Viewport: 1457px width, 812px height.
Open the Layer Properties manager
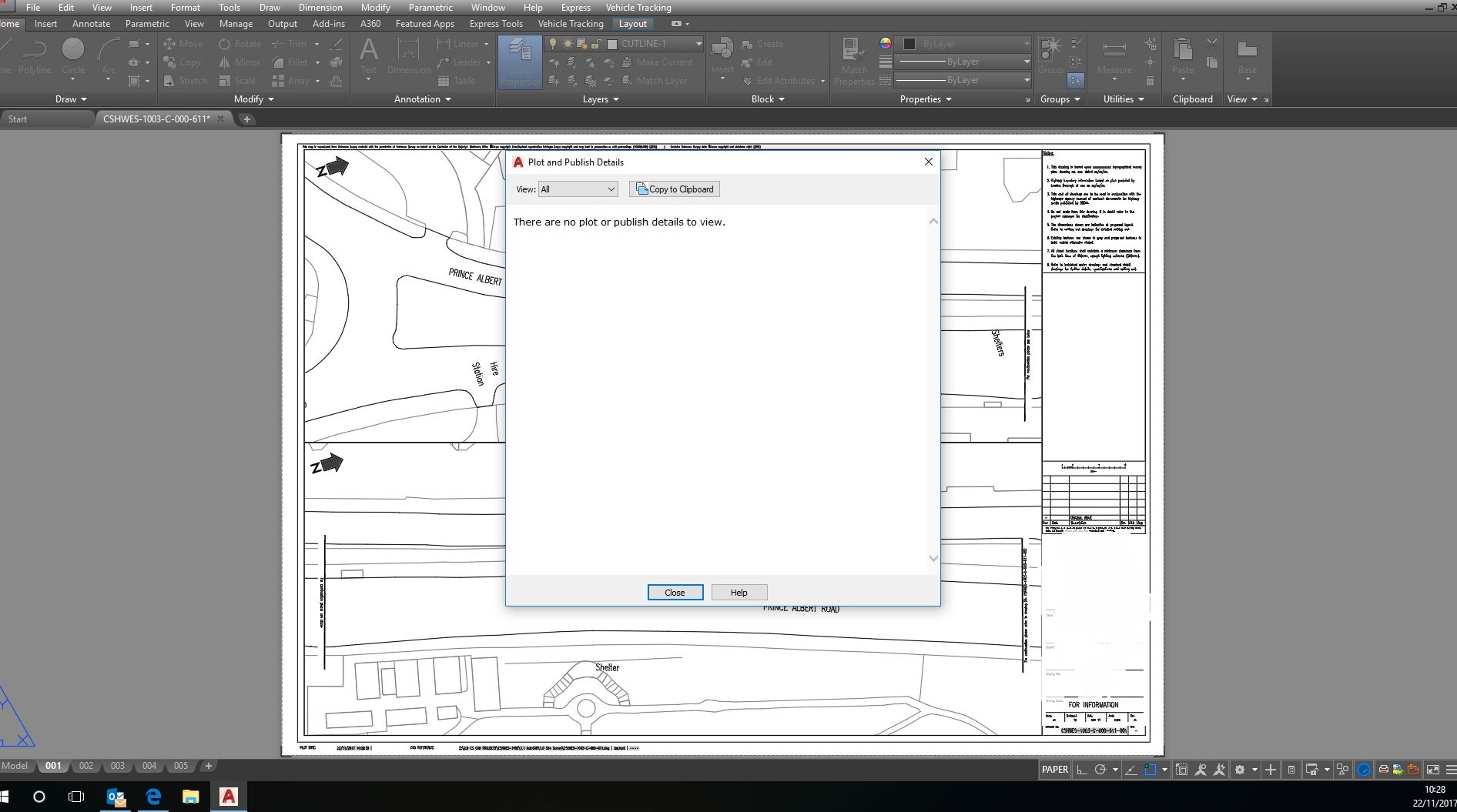[521, 62]
